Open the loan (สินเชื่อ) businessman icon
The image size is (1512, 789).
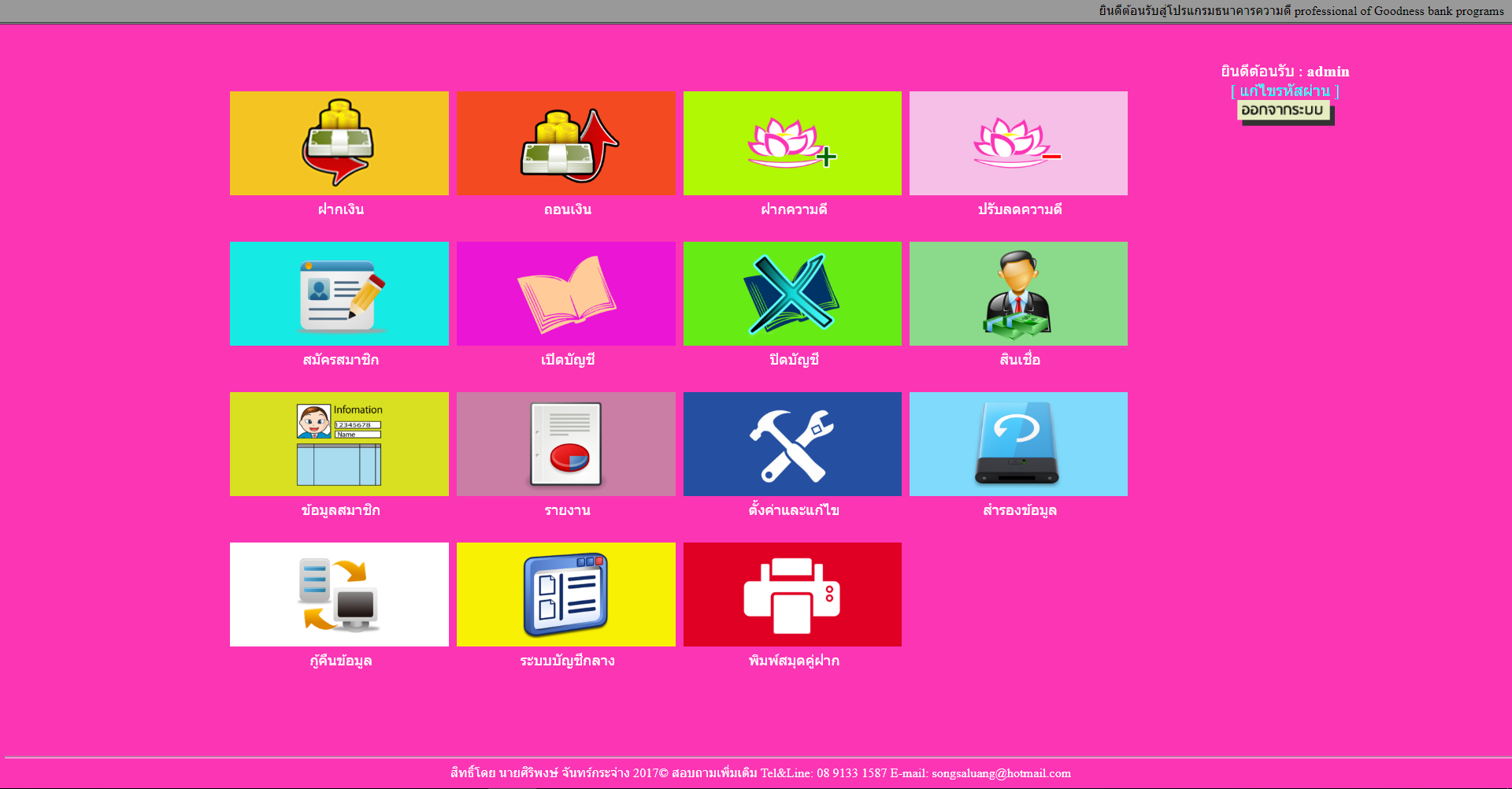(x=1018, y=294)
